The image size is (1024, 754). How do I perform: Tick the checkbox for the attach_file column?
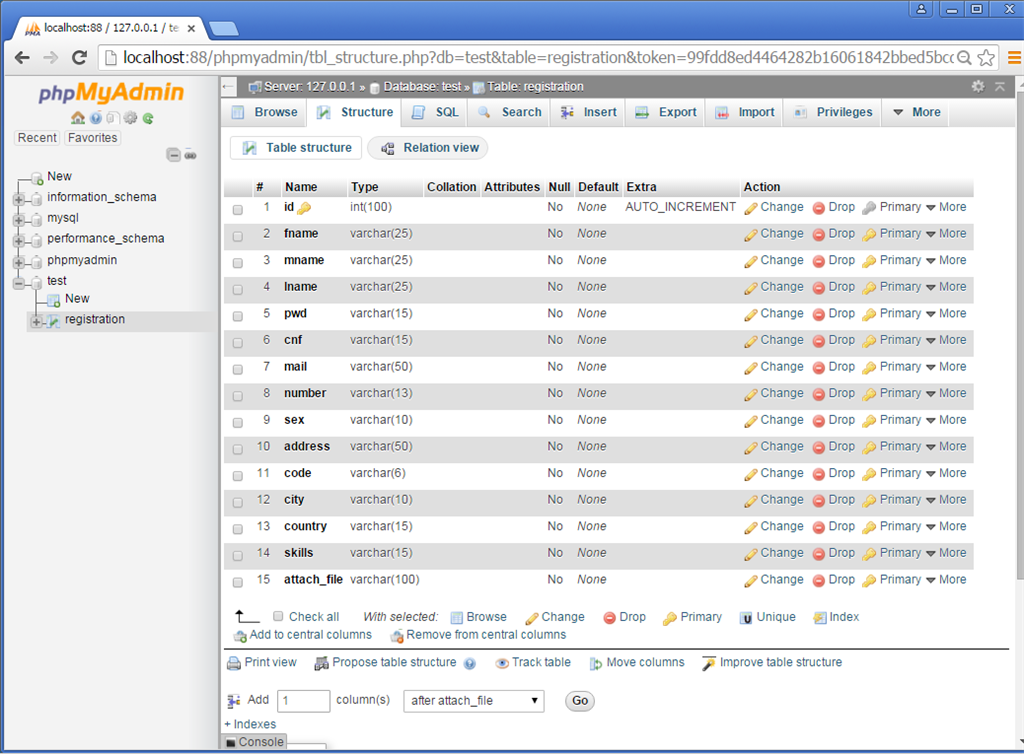click(238, 582)
